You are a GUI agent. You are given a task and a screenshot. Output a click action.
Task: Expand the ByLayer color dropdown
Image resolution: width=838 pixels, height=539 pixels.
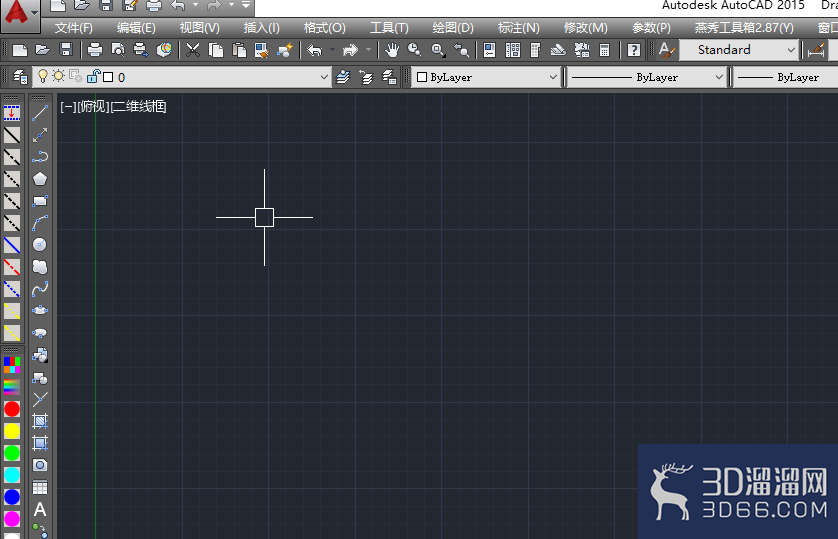click(553, 77)
